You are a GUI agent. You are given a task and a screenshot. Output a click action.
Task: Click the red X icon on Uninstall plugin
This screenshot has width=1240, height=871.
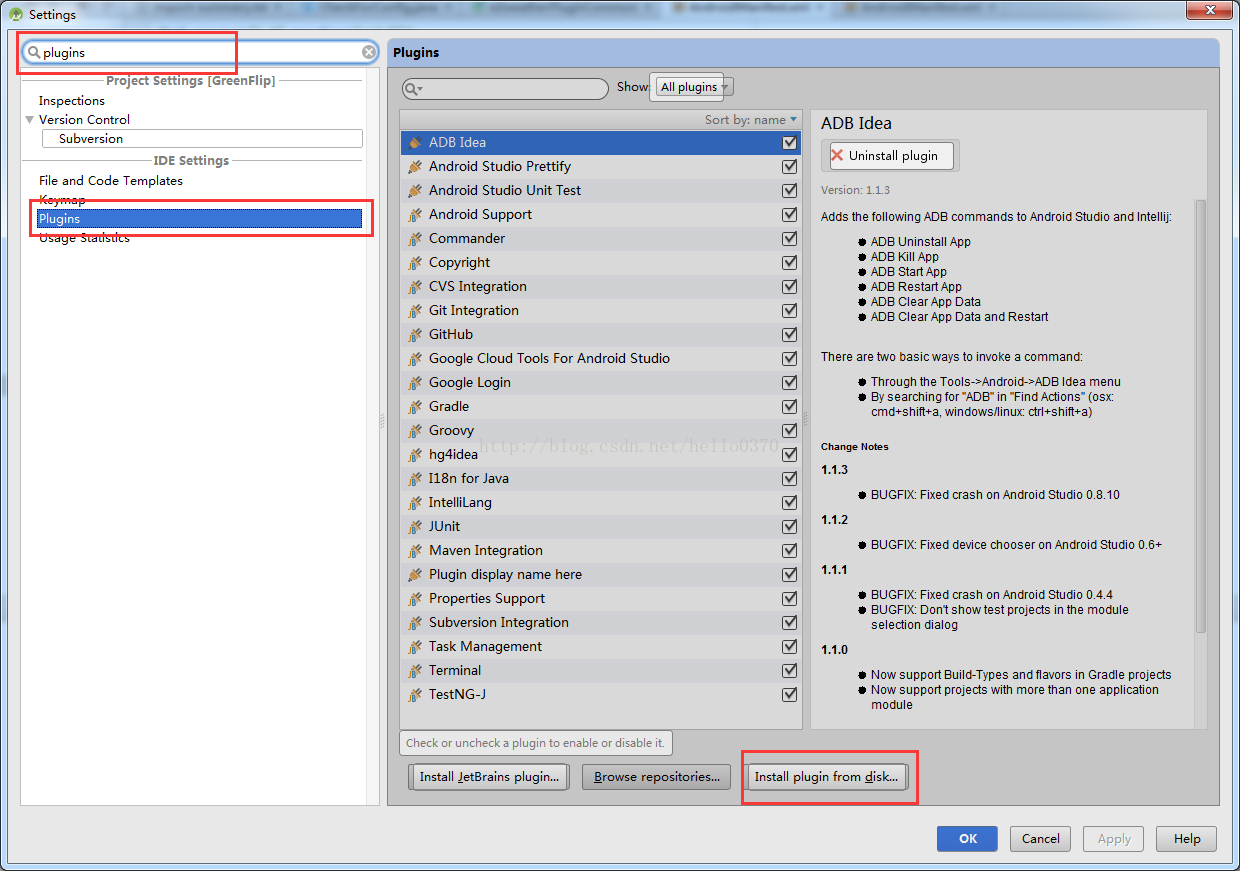click(x=837, y=155)
